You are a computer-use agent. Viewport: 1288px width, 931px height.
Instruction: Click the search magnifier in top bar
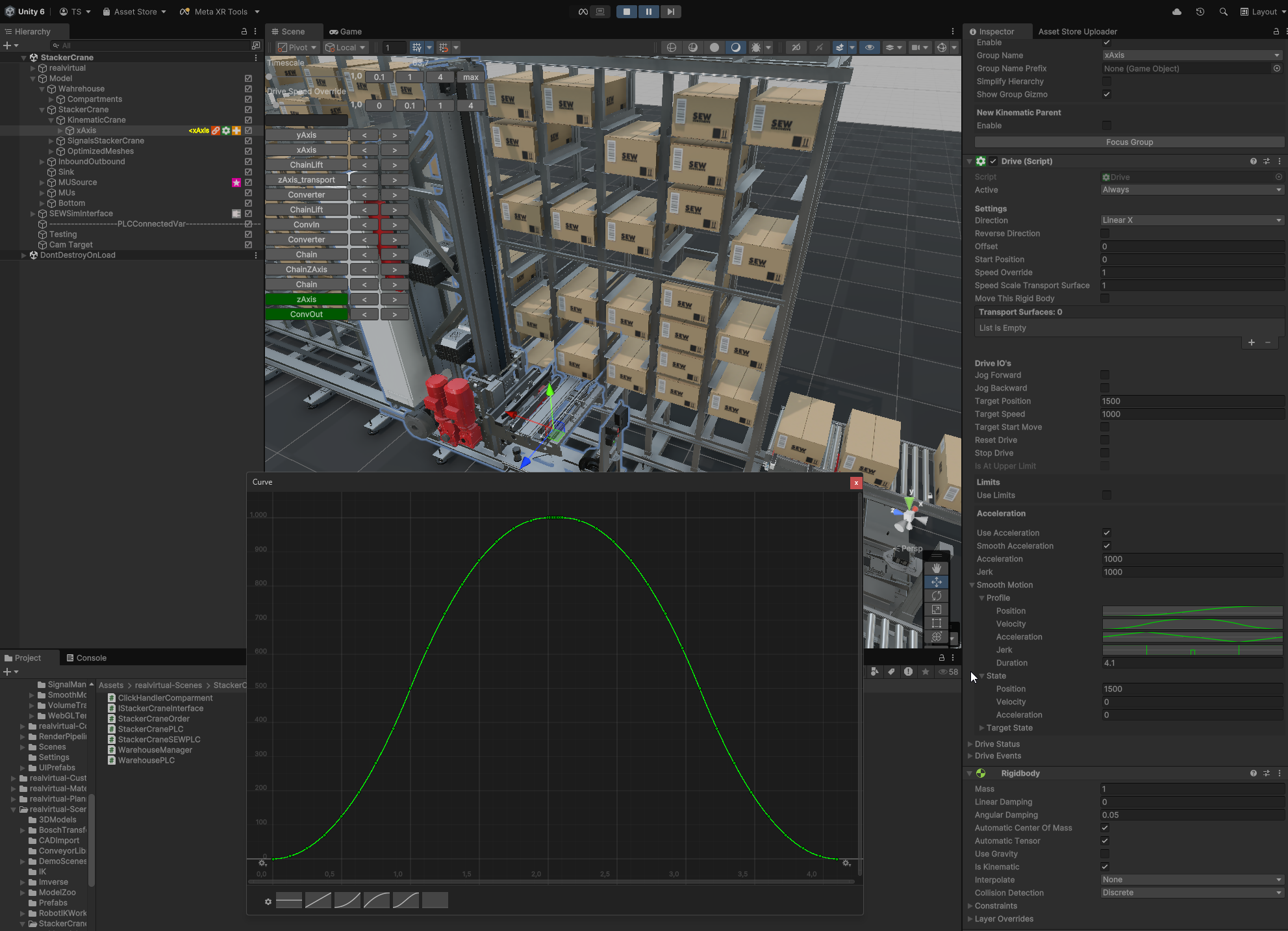[1223, 12]
